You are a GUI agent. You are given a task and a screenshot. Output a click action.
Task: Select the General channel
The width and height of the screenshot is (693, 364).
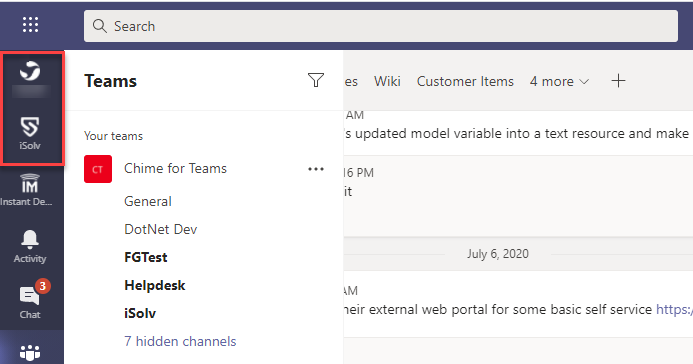148,201
